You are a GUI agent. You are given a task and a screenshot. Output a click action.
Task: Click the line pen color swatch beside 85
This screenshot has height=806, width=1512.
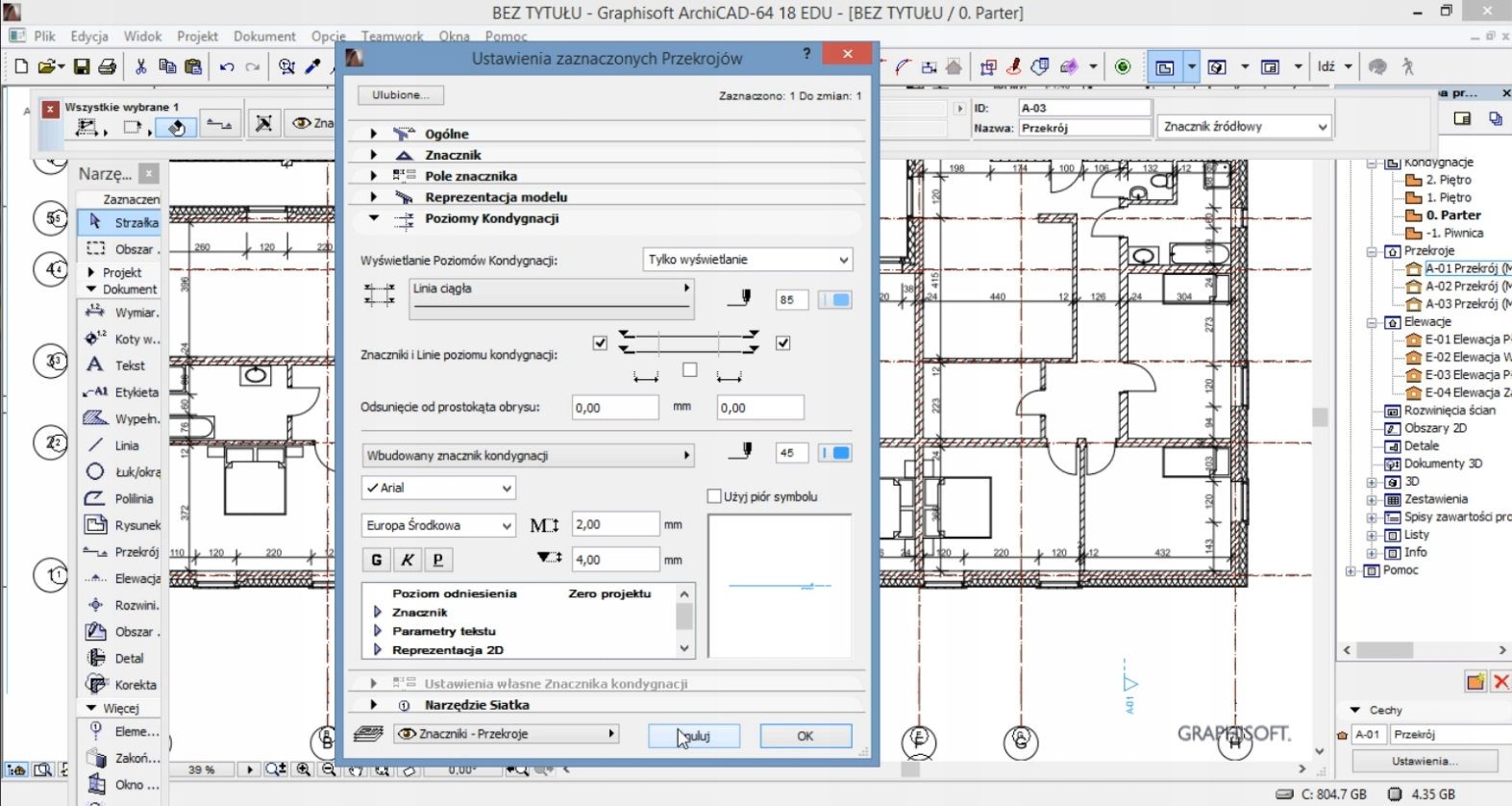point(835,300)
